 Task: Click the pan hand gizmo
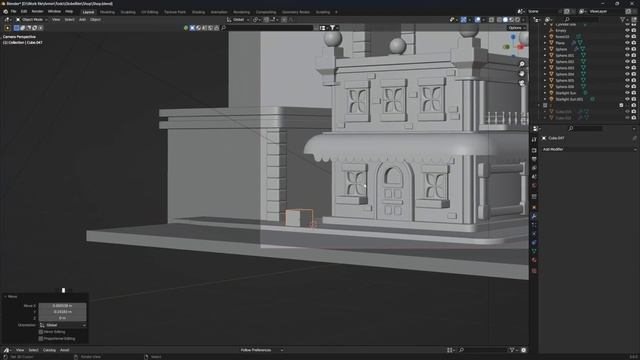pos(522,73)
